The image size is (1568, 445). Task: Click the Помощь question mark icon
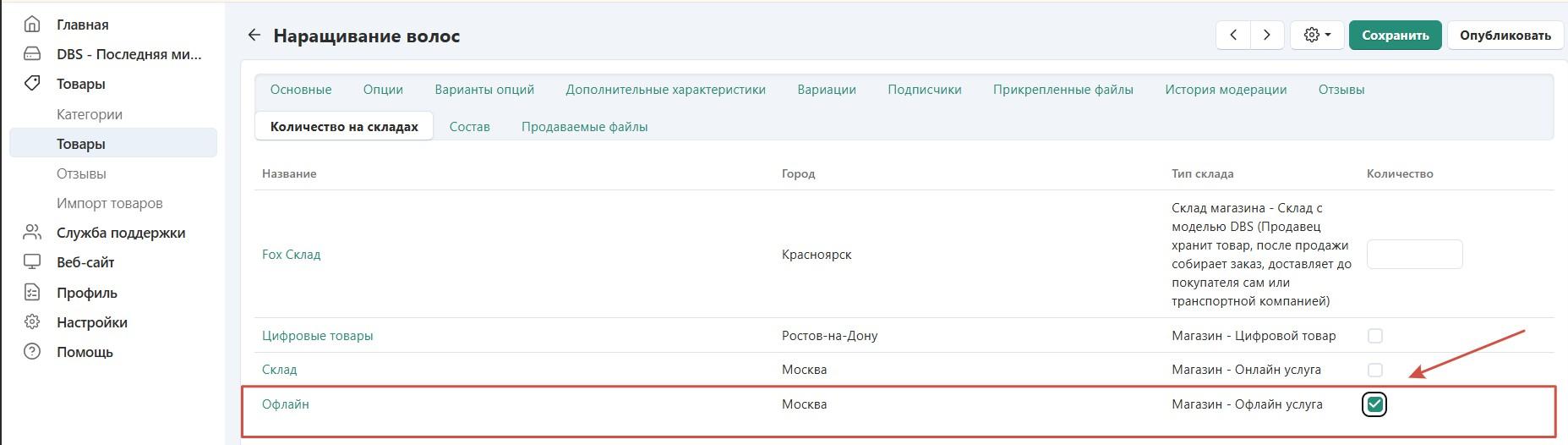(x=32, y=352)
